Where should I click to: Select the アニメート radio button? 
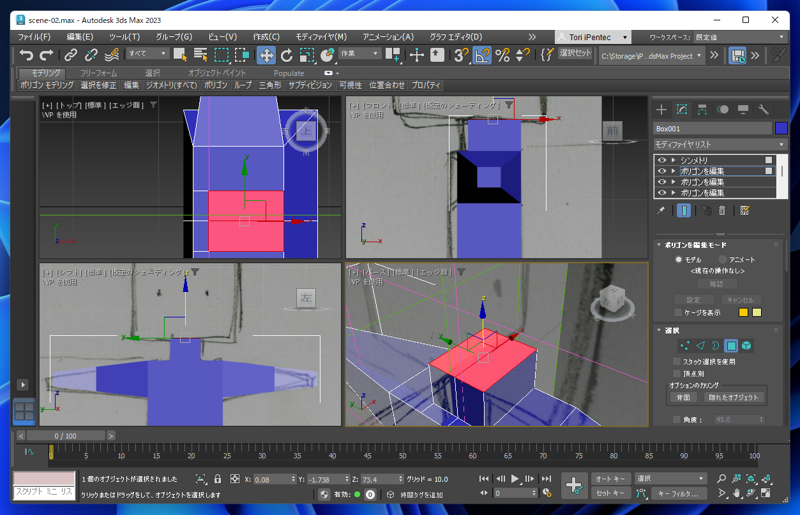pos(722,259)
